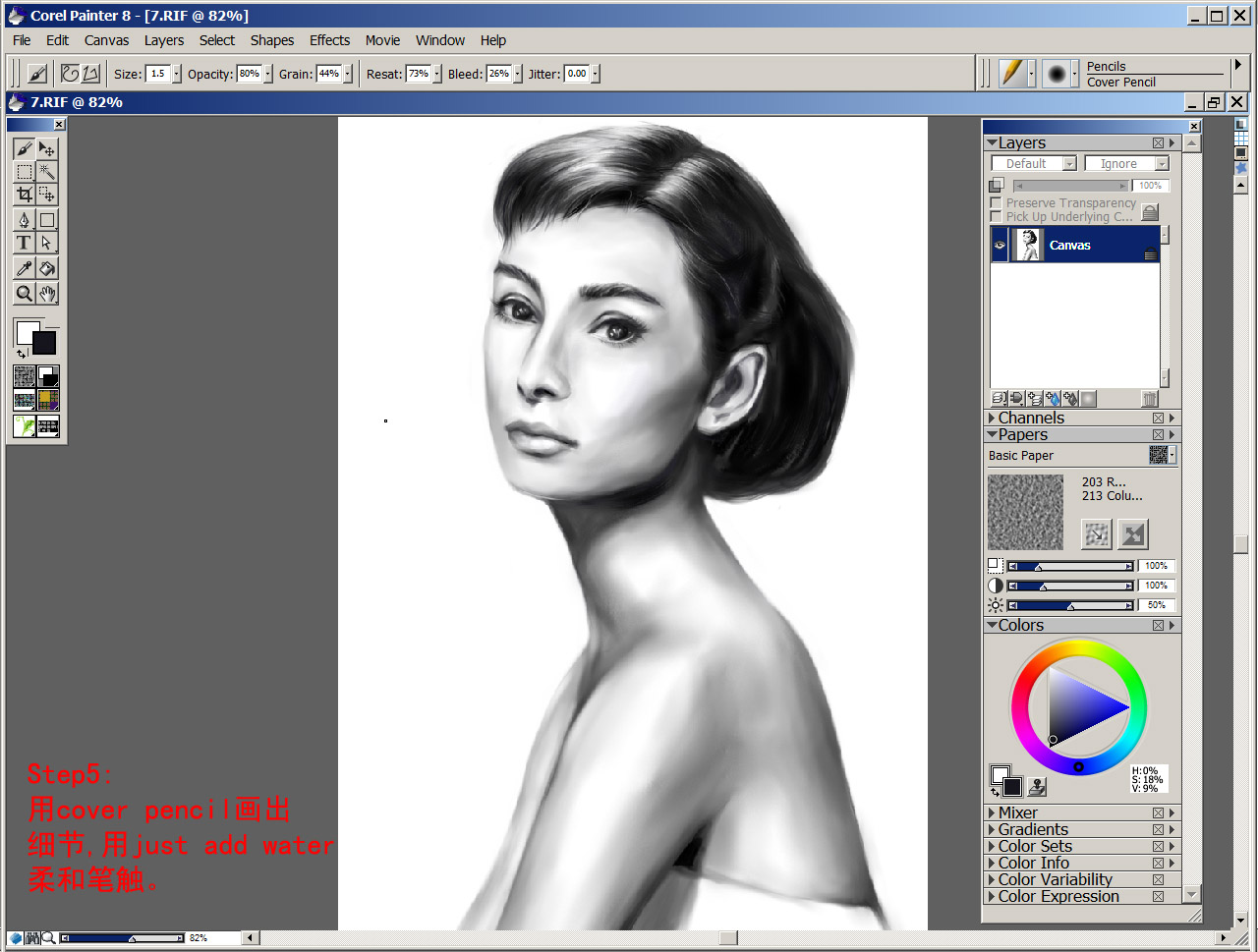Swap main and additional colors in toolbox
Screen dimensions: 1258x952
click(x=22, y=354)
